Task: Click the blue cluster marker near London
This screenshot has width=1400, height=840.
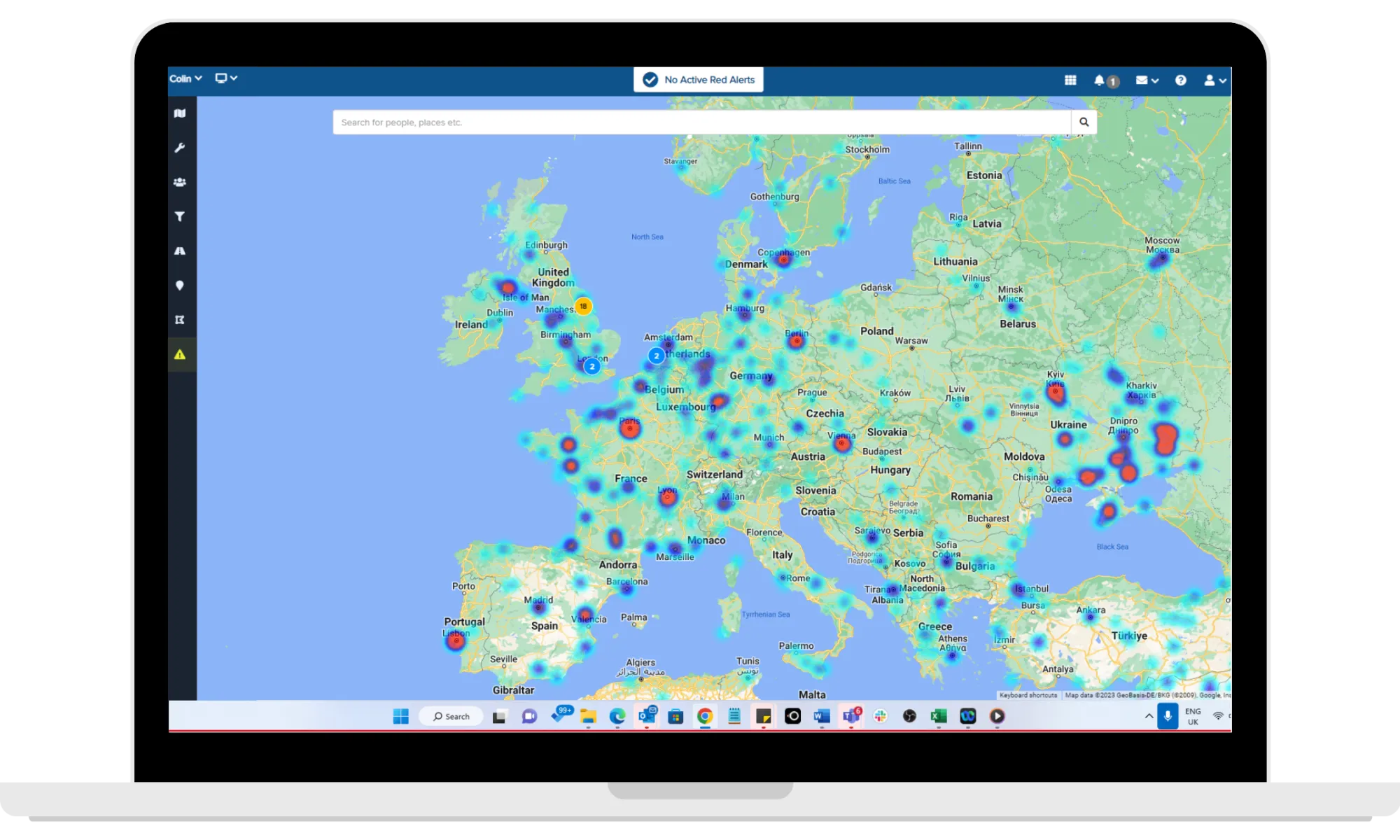Action: (x=591, y=367)
